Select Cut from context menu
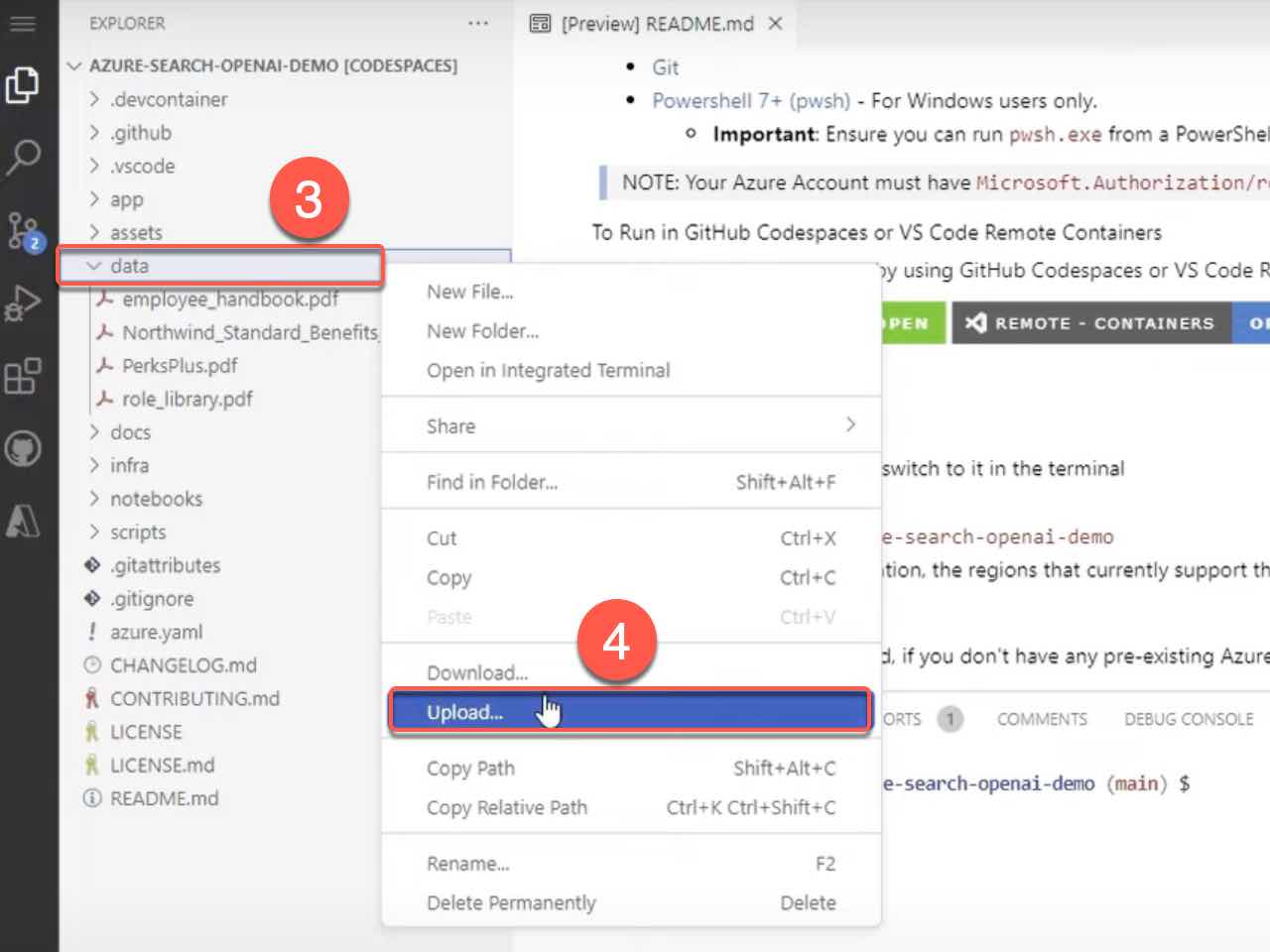Image resolution: width=1270 pixels, height=952 pixels. click(x=631, y=537)
